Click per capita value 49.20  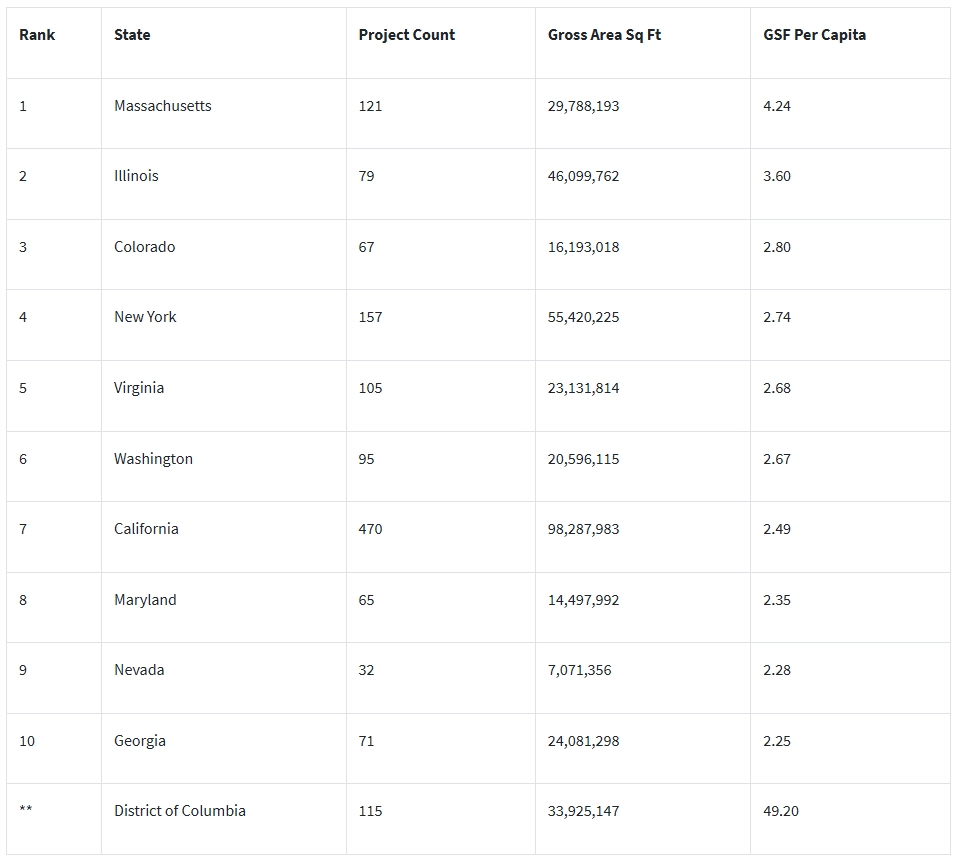click(781, 812)
